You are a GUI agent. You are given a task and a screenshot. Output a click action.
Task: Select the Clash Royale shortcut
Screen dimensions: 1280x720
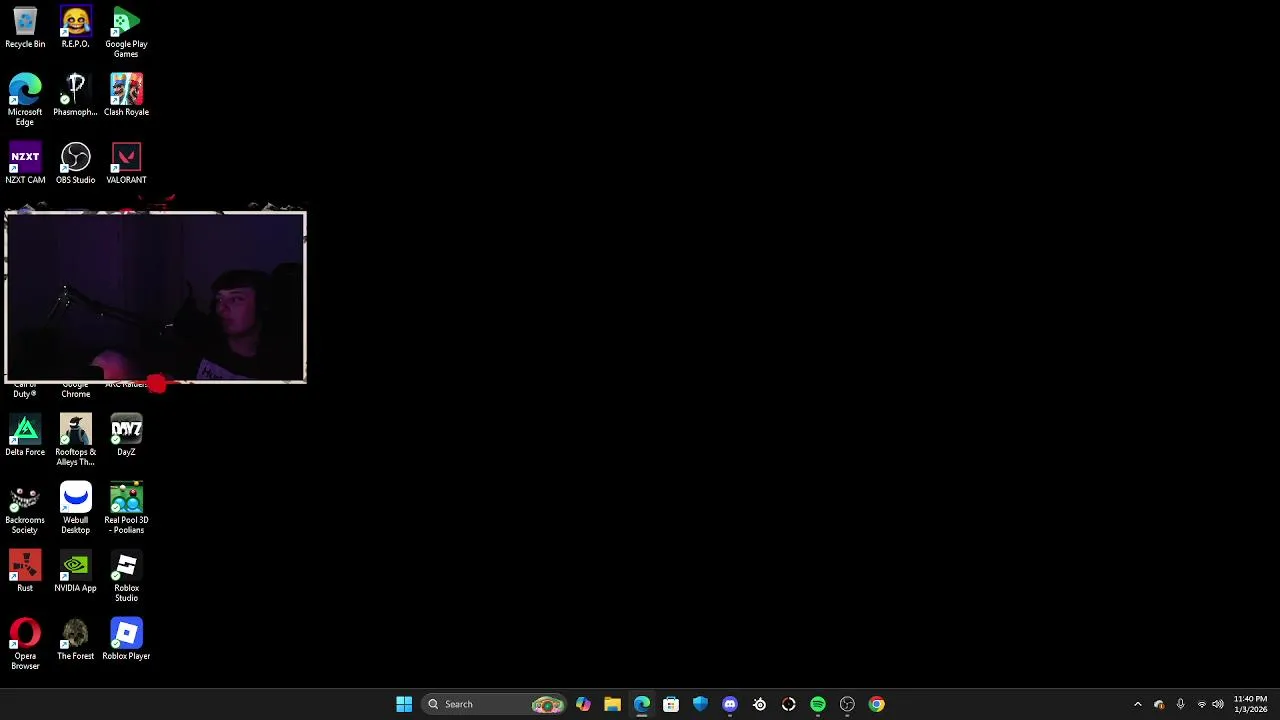(126, 96)
